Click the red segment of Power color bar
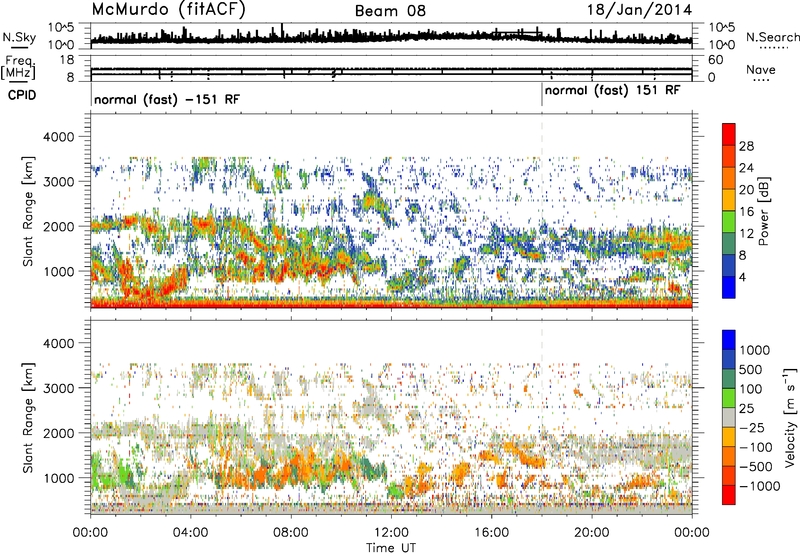 point(729,134)
